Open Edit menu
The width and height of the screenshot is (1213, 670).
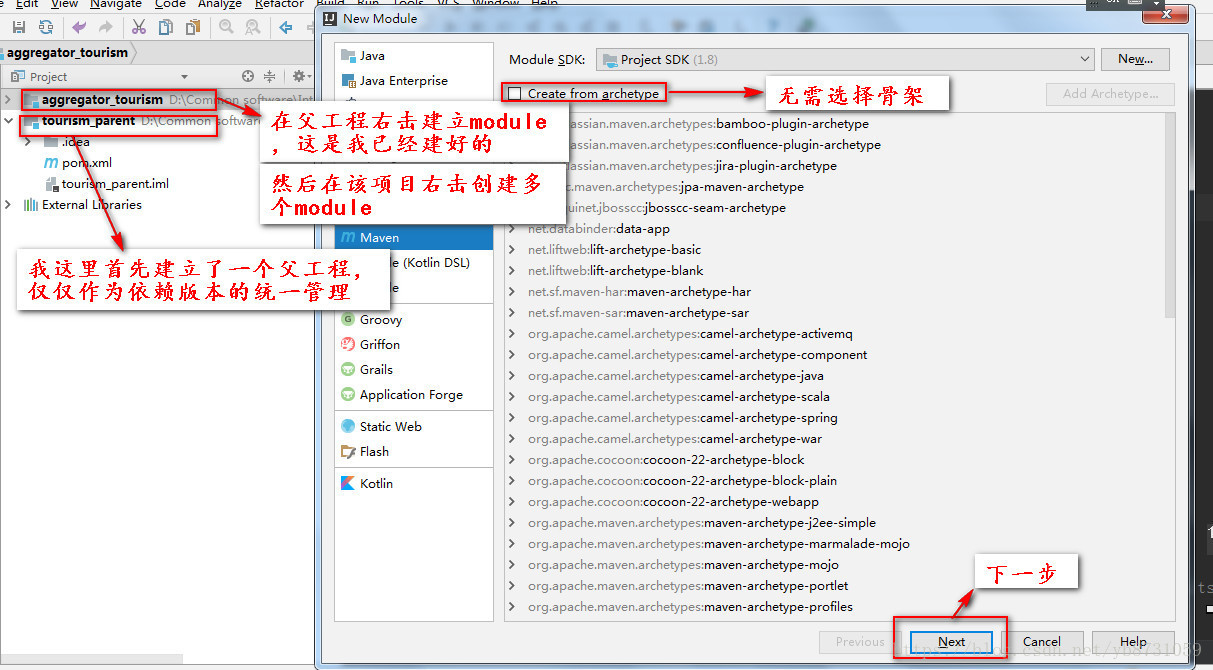(27, 4)
